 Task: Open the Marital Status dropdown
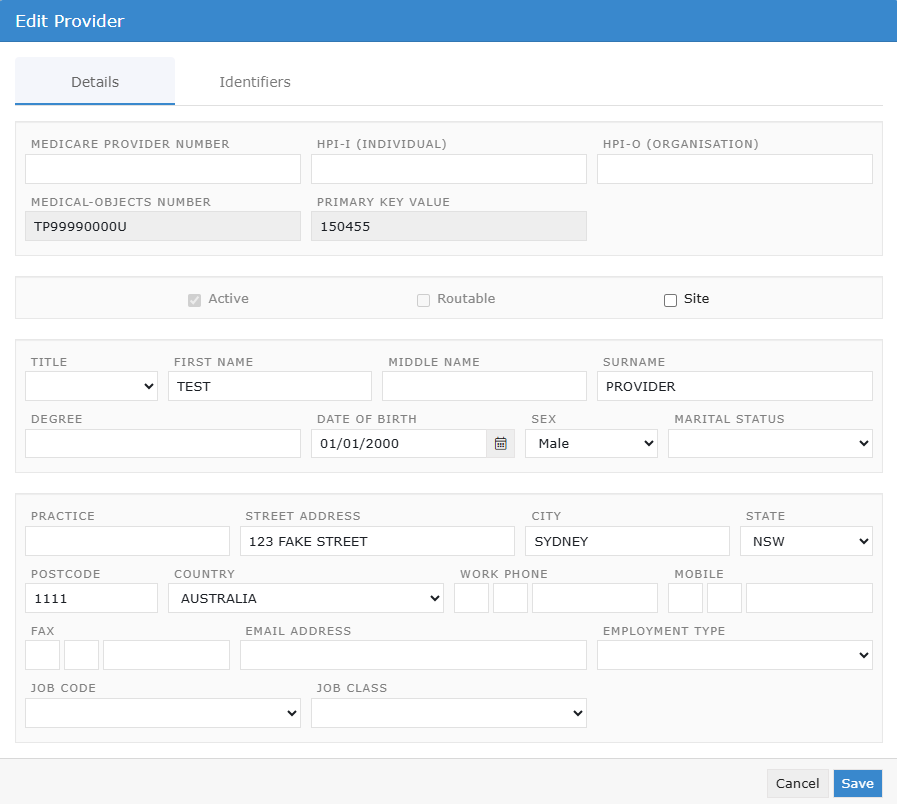pyautogui.click(x=770, y=443)
